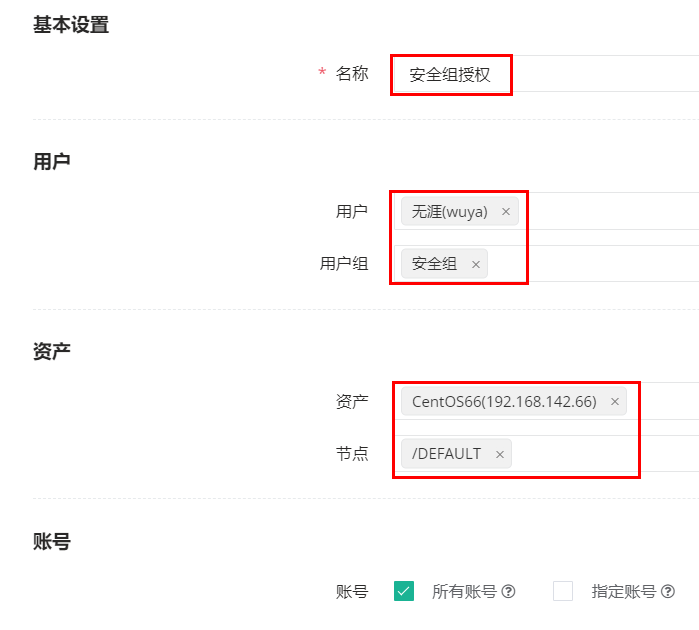Click the 所有账号 label text
The height and width of the screenshot is (630, 699).
coord(464,592)
